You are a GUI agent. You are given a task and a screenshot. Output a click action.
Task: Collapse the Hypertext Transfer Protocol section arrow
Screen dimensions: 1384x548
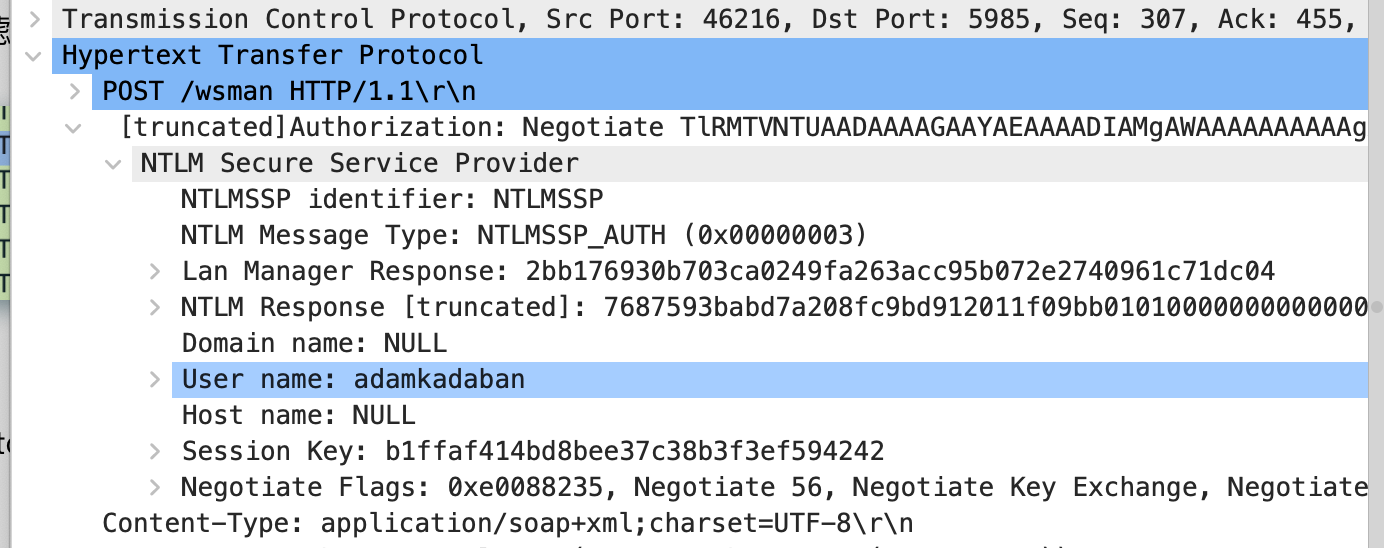click(34, 56)
